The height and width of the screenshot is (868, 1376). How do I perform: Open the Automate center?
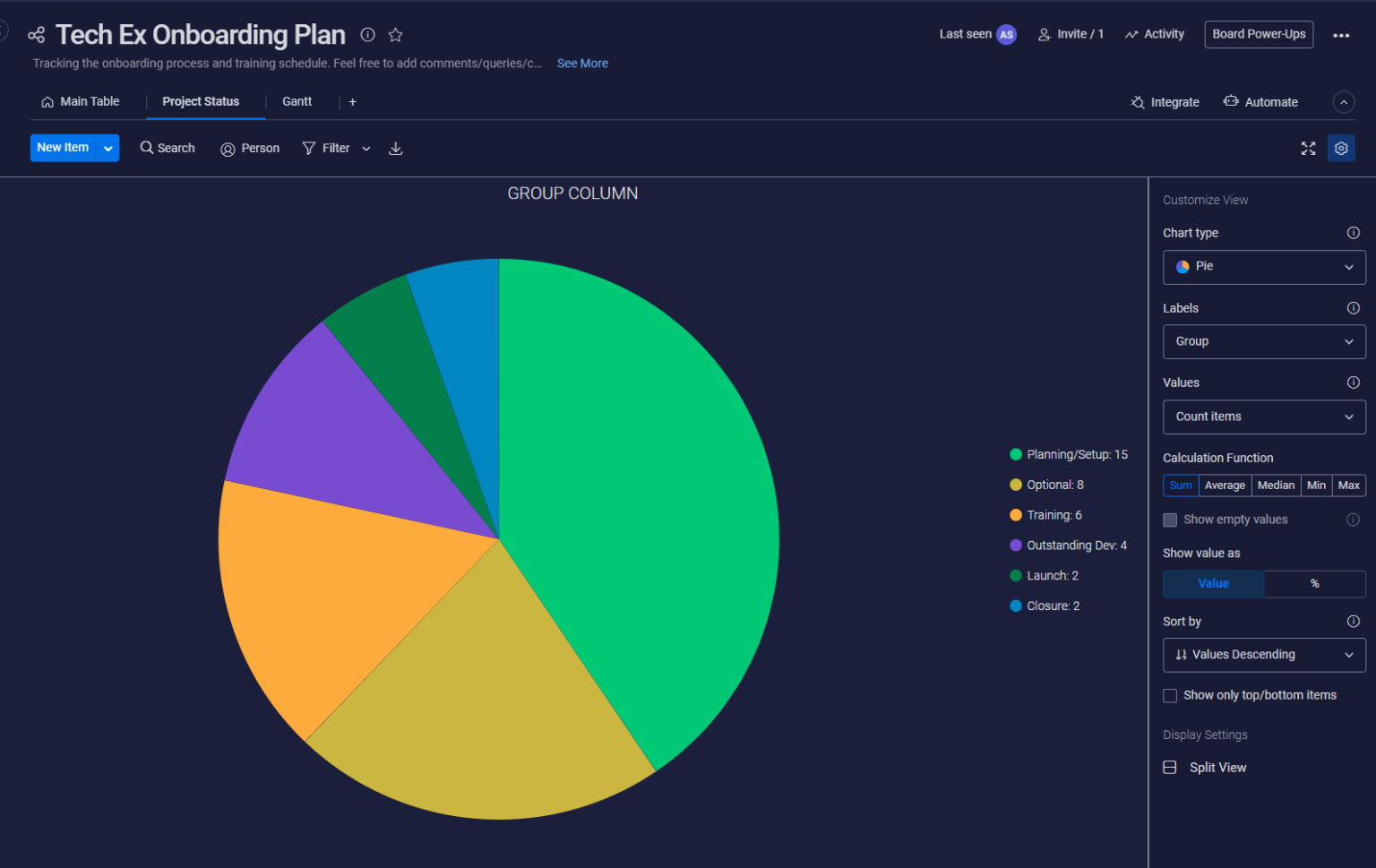[1260, 101]
